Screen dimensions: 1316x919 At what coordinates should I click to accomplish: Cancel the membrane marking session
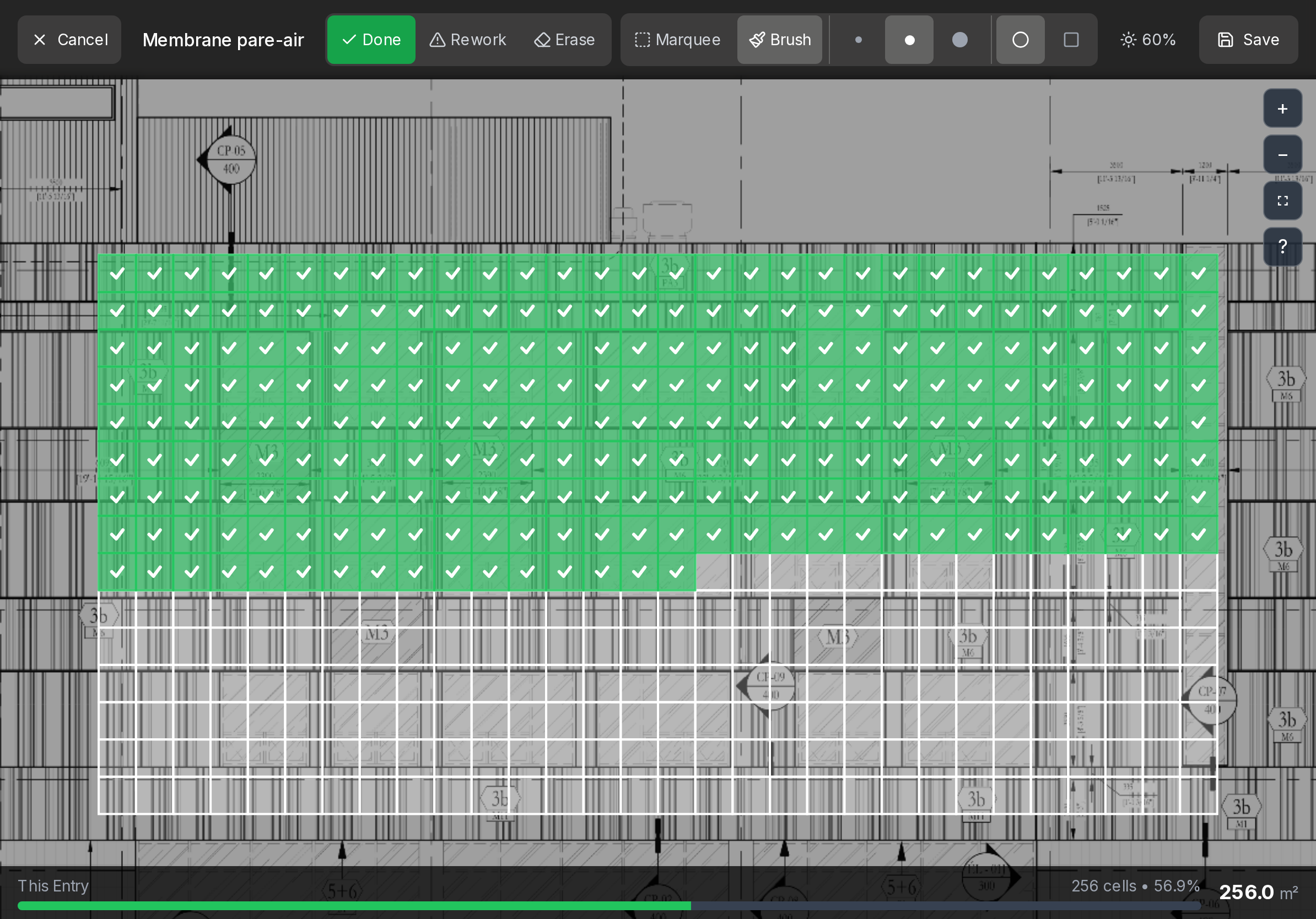tap(69, 40)
